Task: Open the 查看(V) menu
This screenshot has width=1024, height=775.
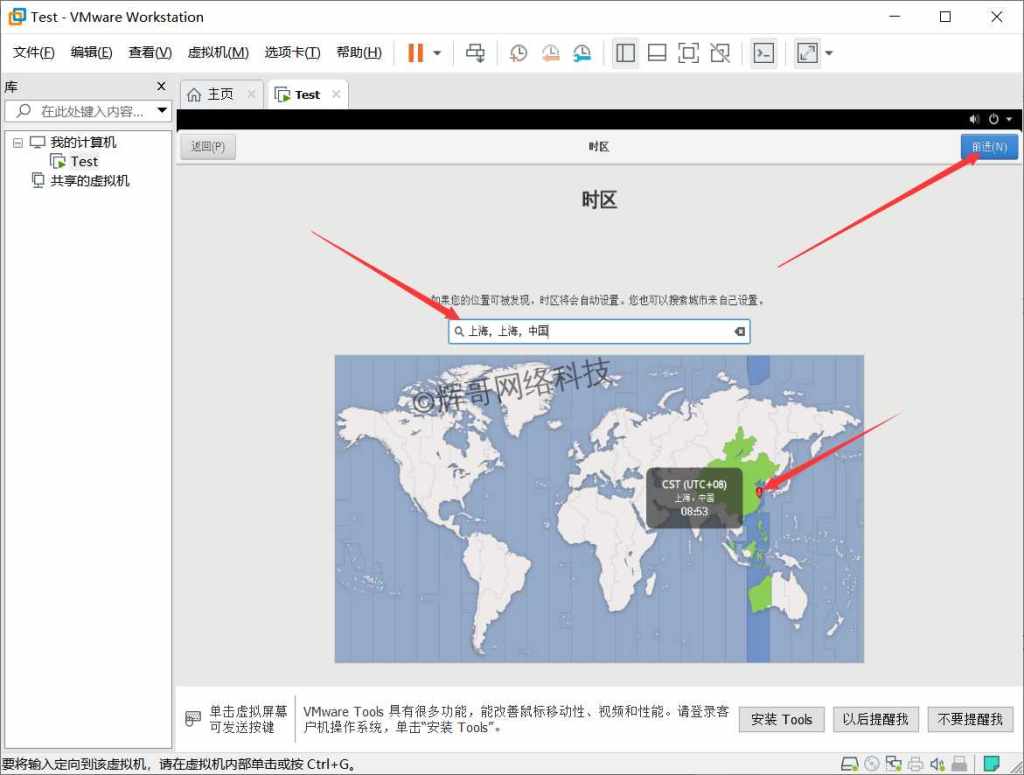Action: click(x=150, y=53)
